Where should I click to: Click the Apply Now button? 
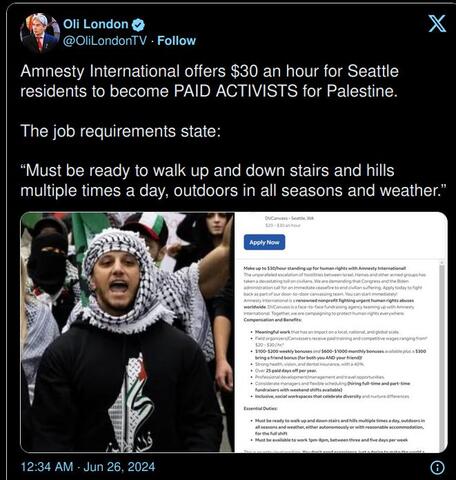[x=264, y=242]
